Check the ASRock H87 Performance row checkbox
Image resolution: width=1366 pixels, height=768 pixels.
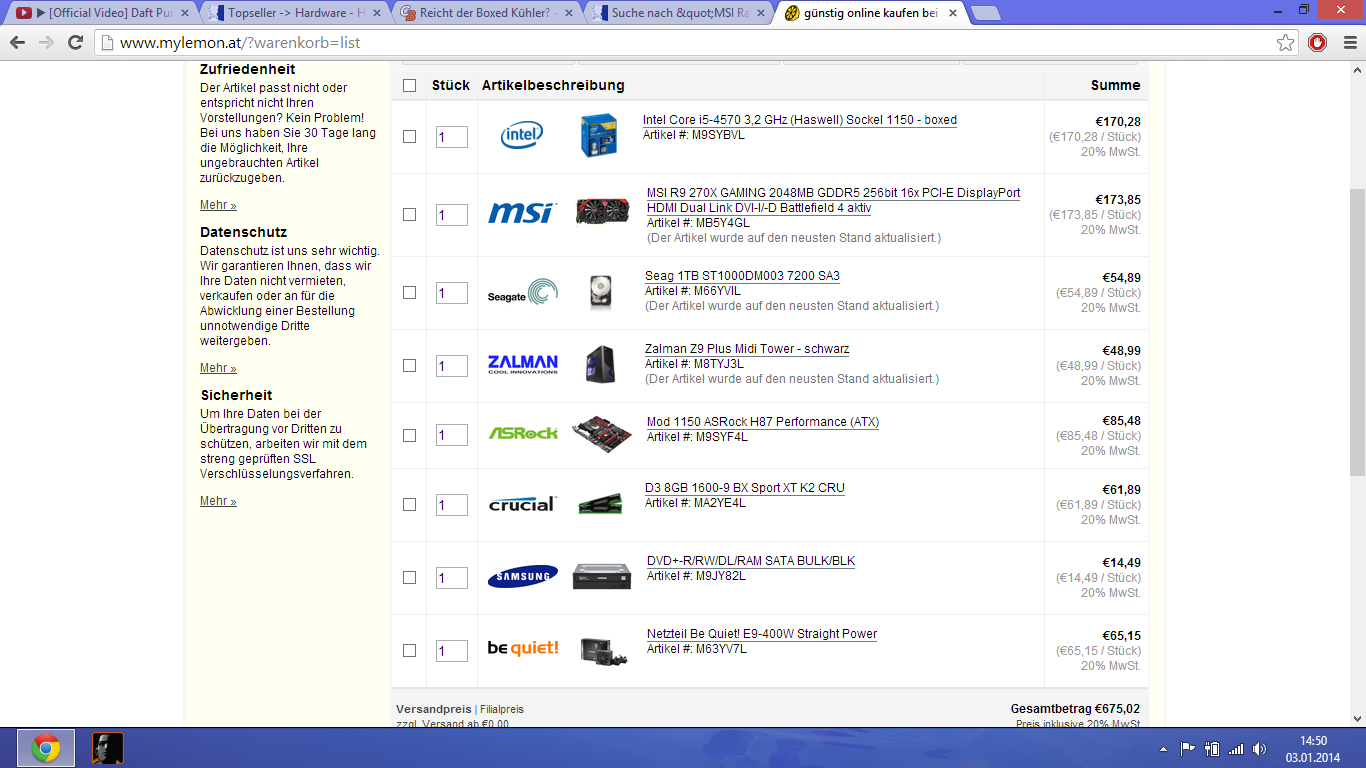tap(409, 435)
